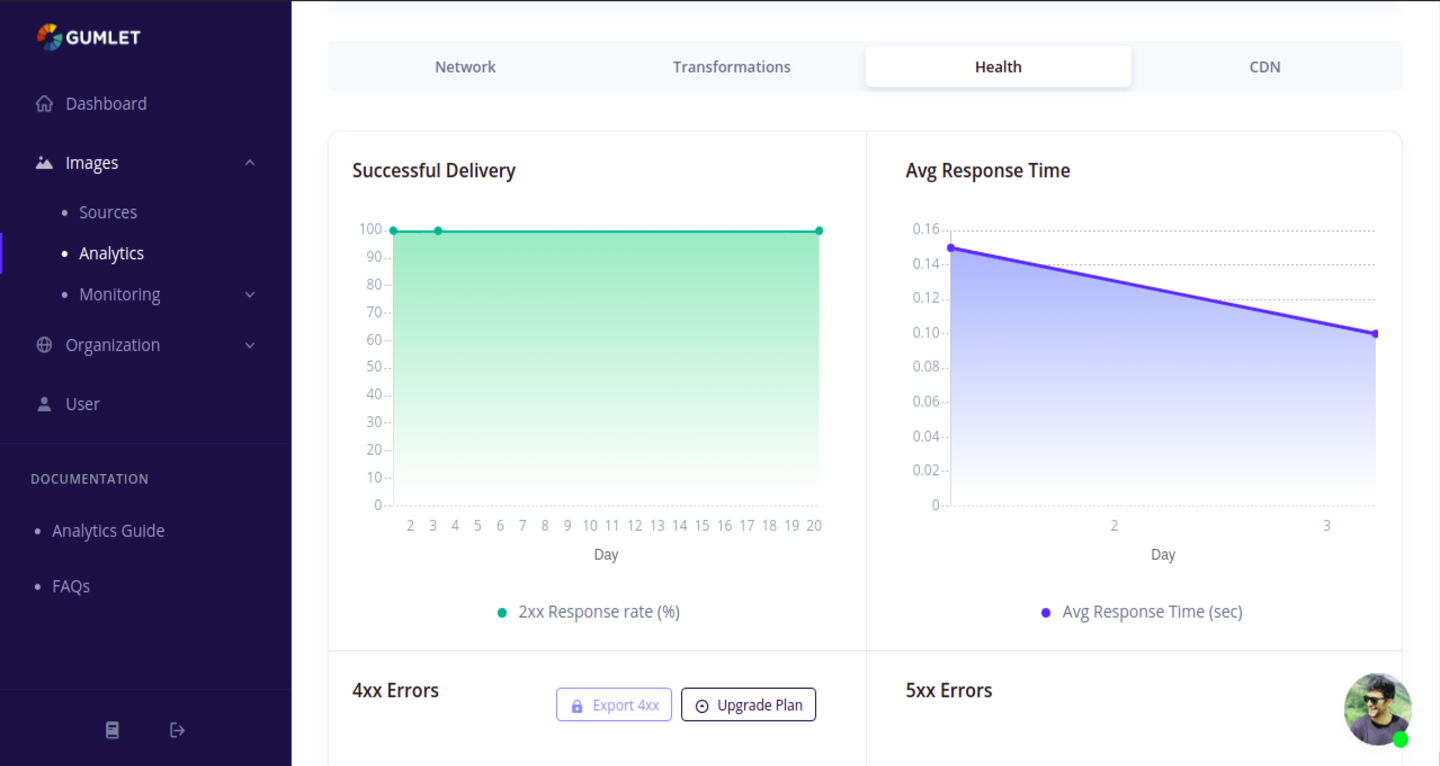Click the logout icon at sidebar bottom
Viewport: 1440px width, 766px height.
[x=177, y=730]
